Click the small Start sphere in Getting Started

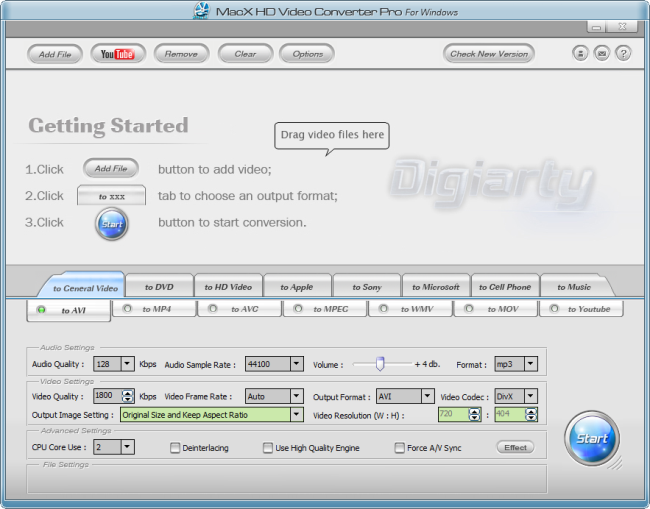click(112, 224)
